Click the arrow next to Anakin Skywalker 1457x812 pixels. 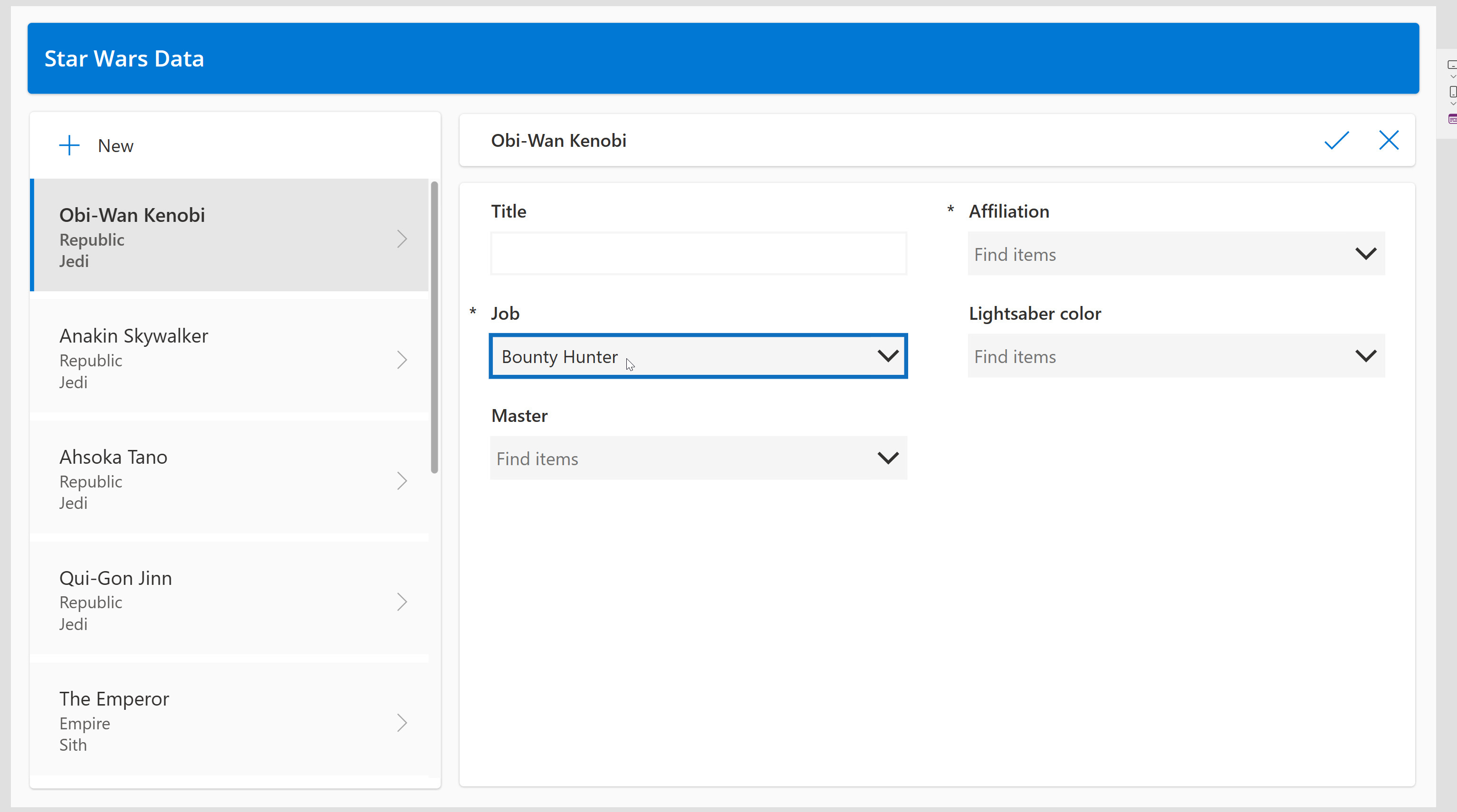point(402,360)
